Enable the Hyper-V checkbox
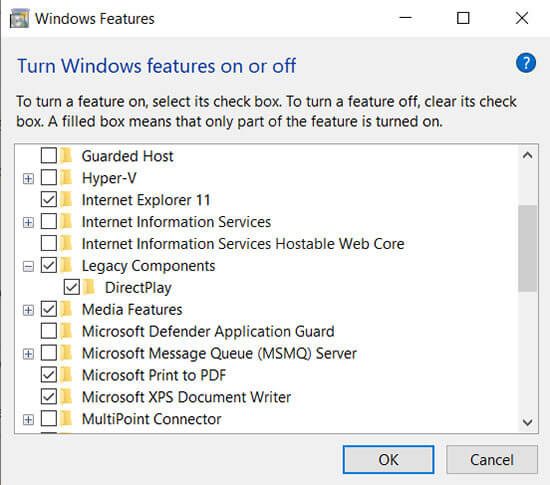 click(49, 177)
